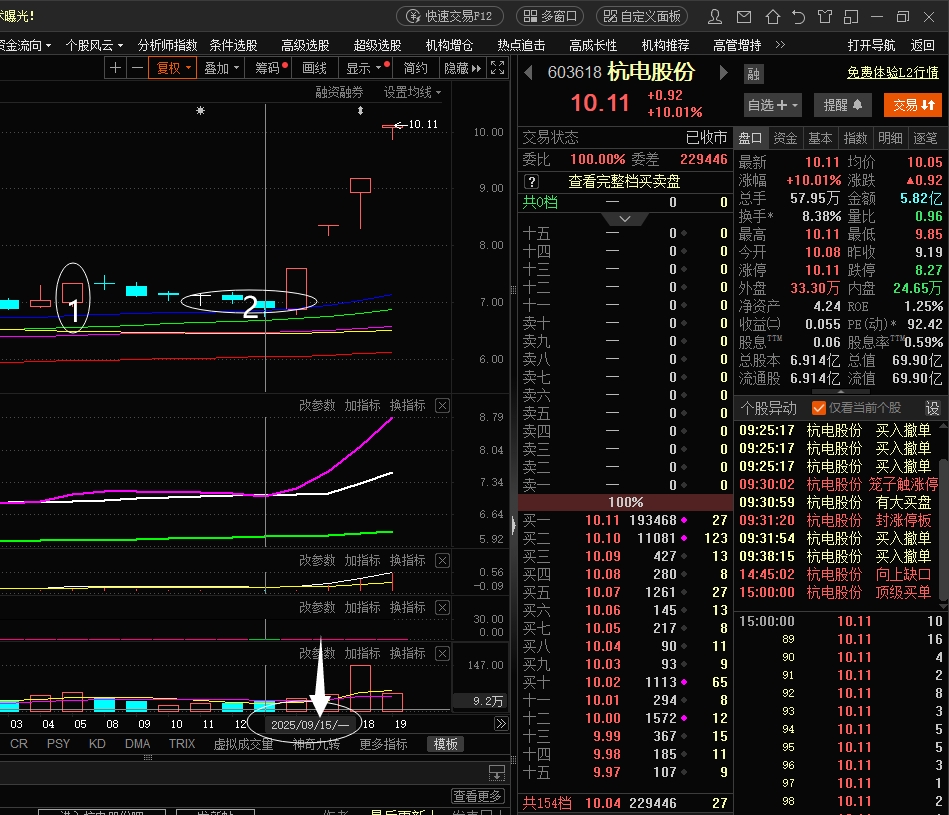Click 融资融券 label on chart
This screenshot has height=815, width=949.
point(339,93)
